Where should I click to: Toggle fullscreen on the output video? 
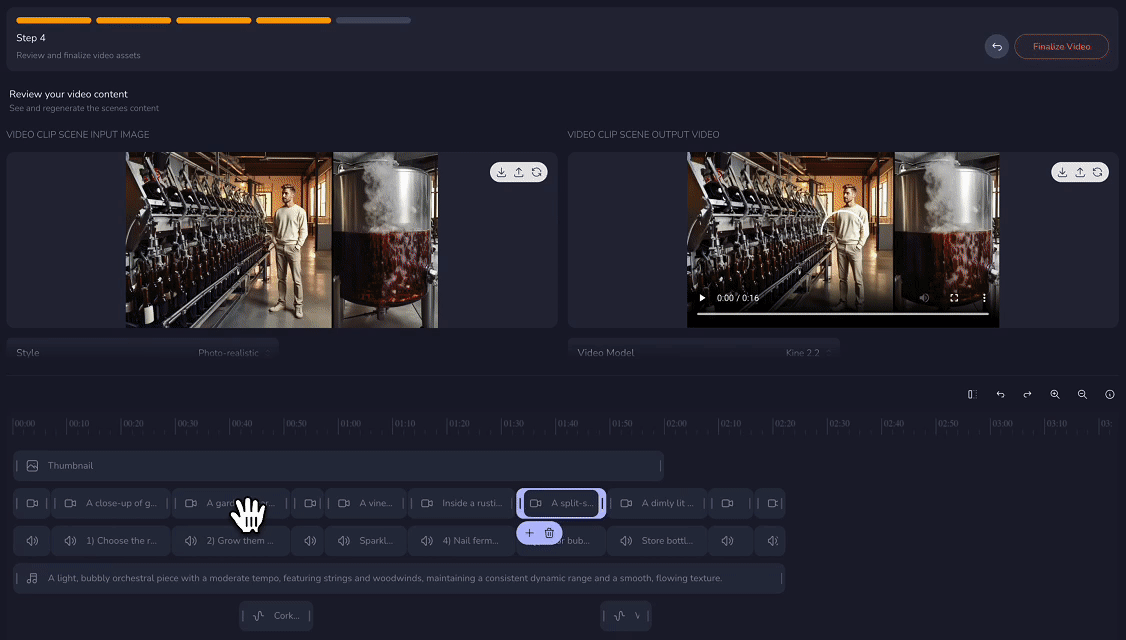coord(955,297)
